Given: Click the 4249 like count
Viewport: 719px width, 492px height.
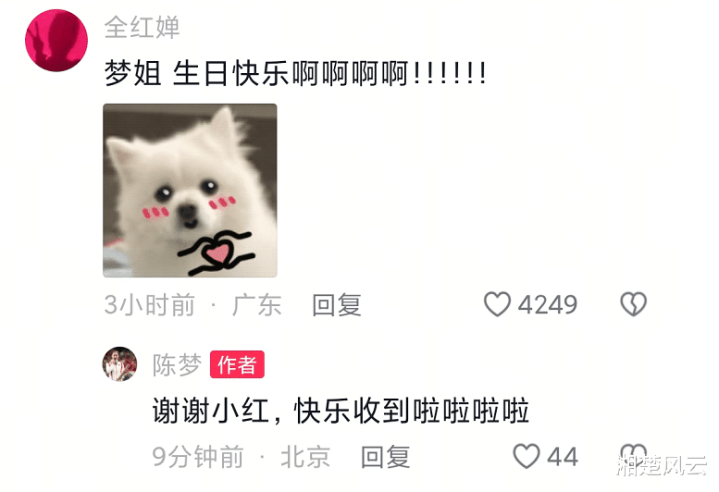Looking at the screenshot, I should 548,305.
